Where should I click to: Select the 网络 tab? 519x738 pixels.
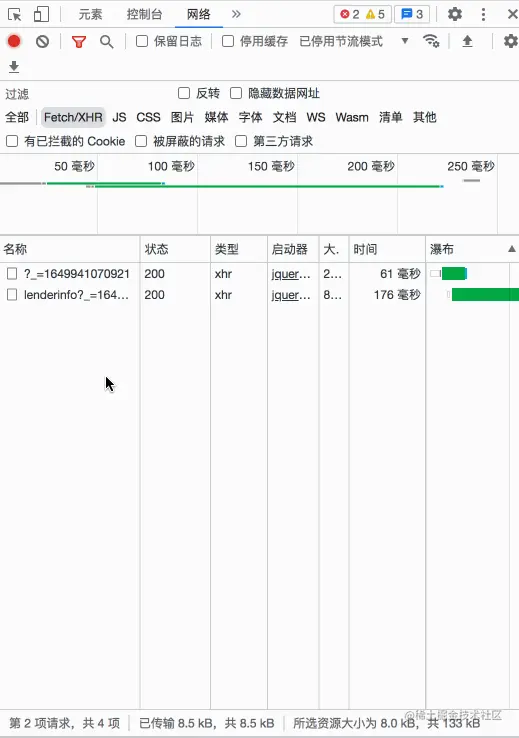pos(199,15)
